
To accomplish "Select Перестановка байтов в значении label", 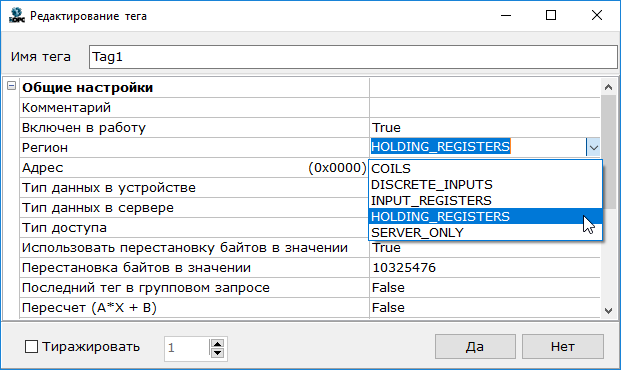I will pyautogui.click(x=136, y=268).
